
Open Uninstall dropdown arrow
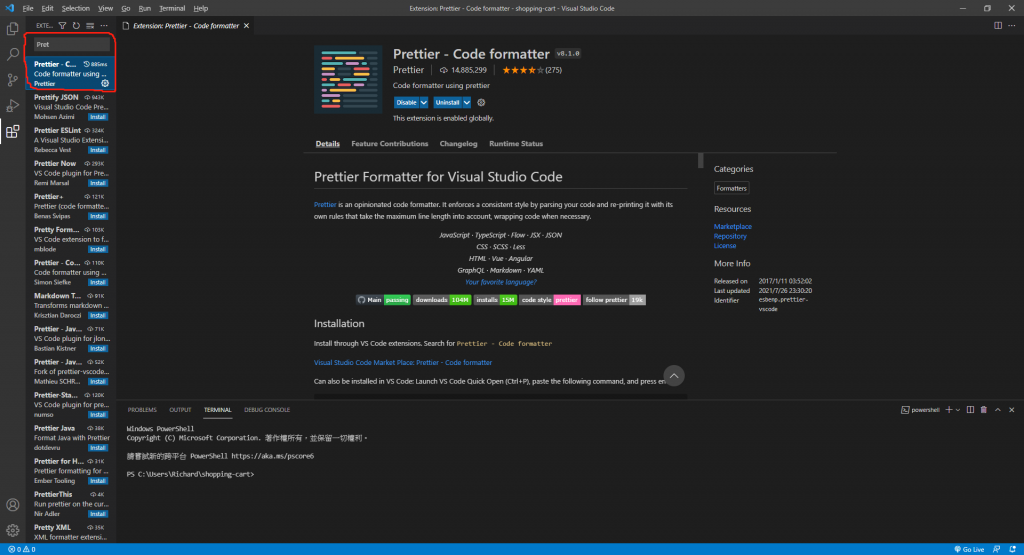pos(466,103)
